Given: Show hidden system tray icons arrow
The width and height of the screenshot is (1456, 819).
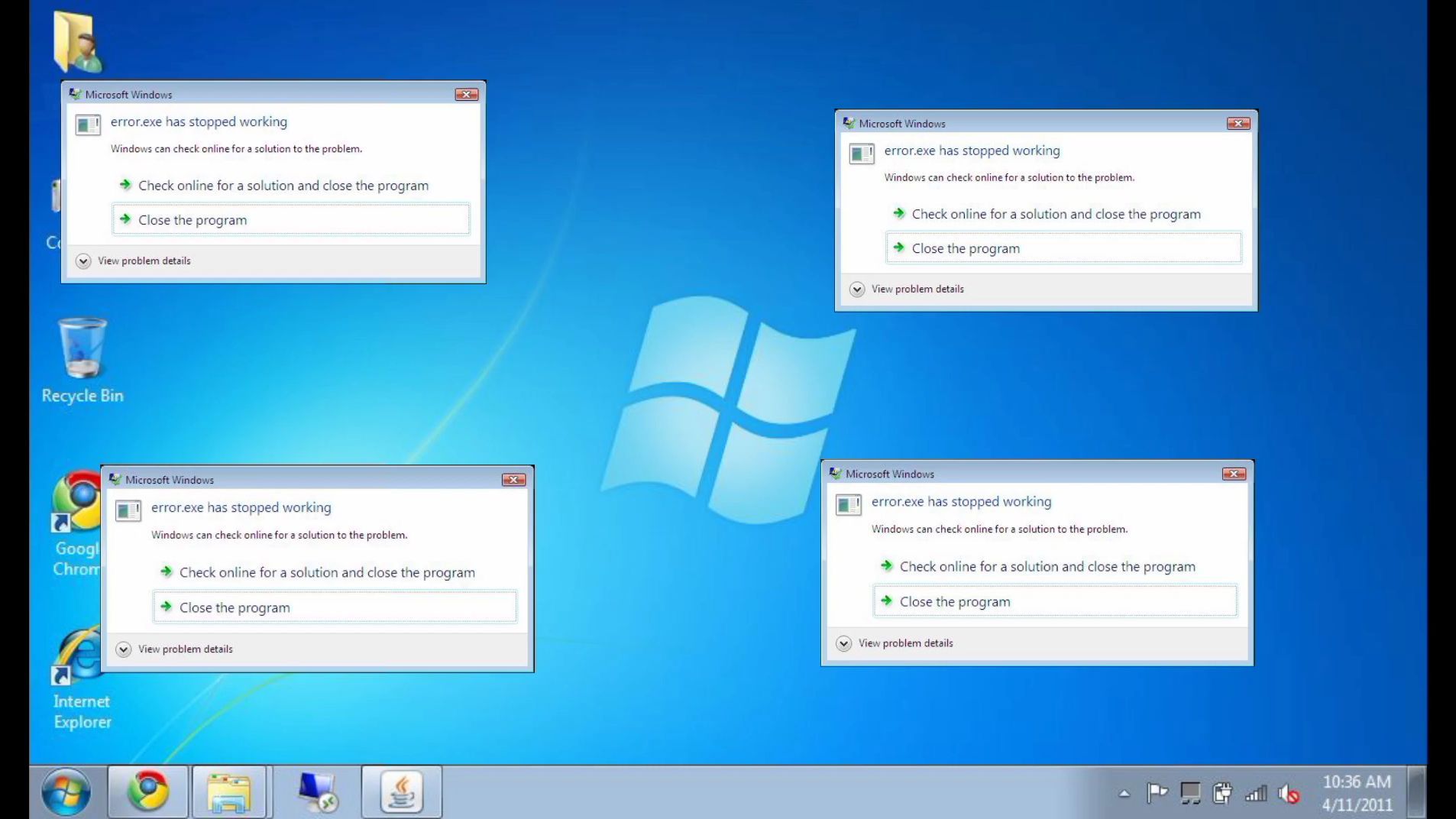Looking at the screenshot, I should click(x=1124, y=794).
